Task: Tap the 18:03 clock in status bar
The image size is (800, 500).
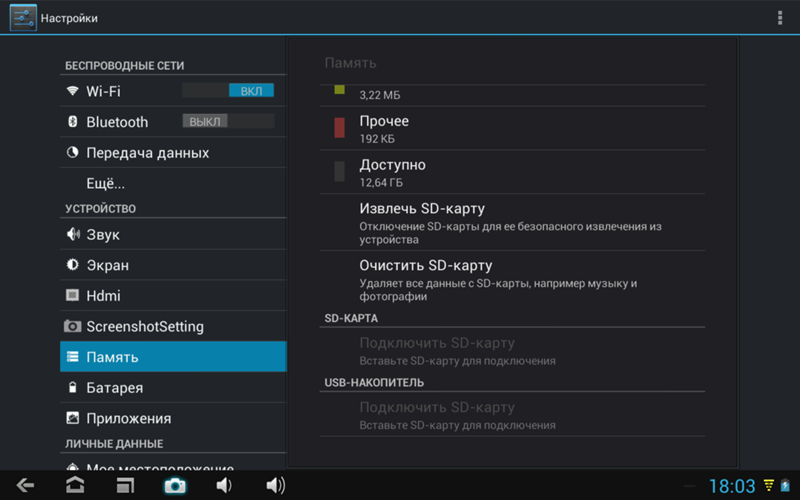Action: pyautogui.click(x=732, y=486)
